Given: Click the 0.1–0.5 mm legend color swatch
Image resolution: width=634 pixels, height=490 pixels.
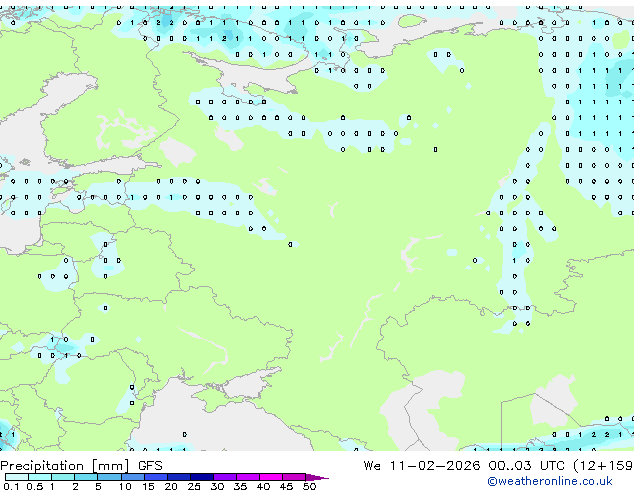Looking at the screenshot, I should (x=17, y=477).
